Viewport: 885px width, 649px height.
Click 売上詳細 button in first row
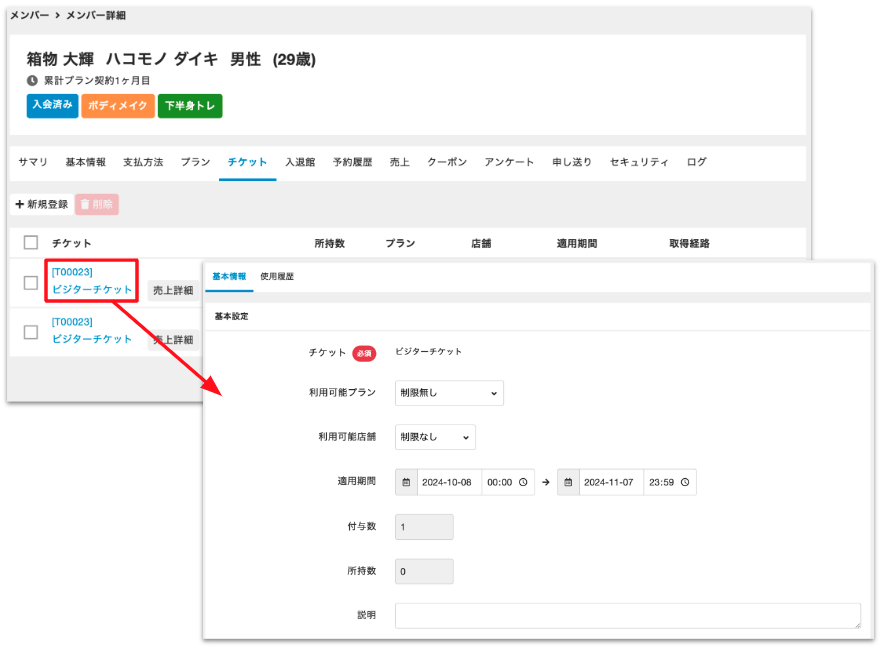(x=171, y=290)
